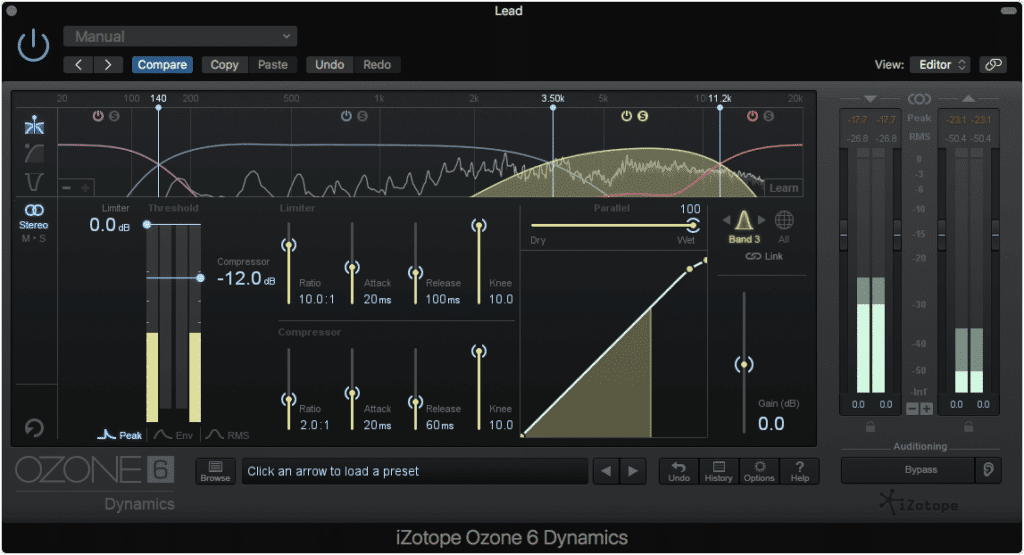Click the Copy button

[x=224, y=65]
